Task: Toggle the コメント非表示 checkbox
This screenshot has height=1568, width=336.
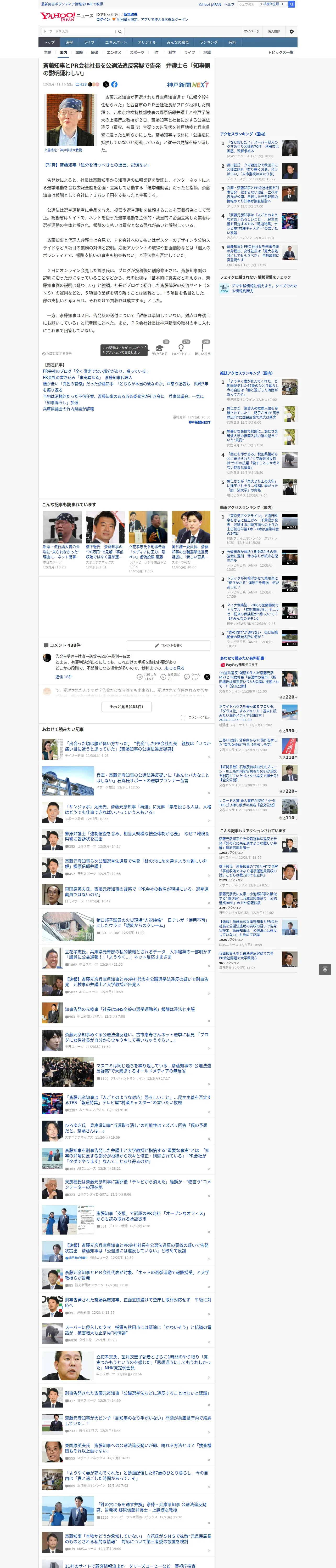Action: [183, 718]
